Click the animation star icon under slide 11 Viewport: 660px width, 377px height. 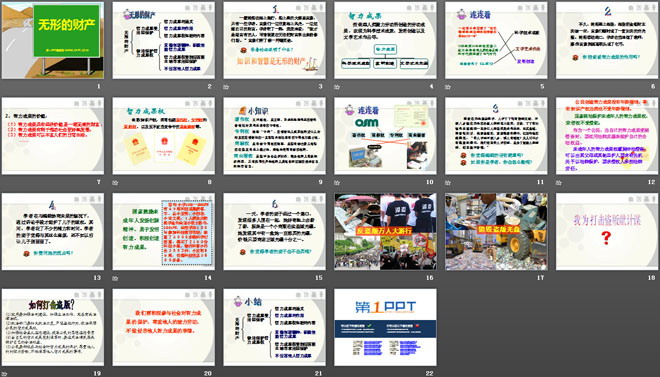[448, 182]
